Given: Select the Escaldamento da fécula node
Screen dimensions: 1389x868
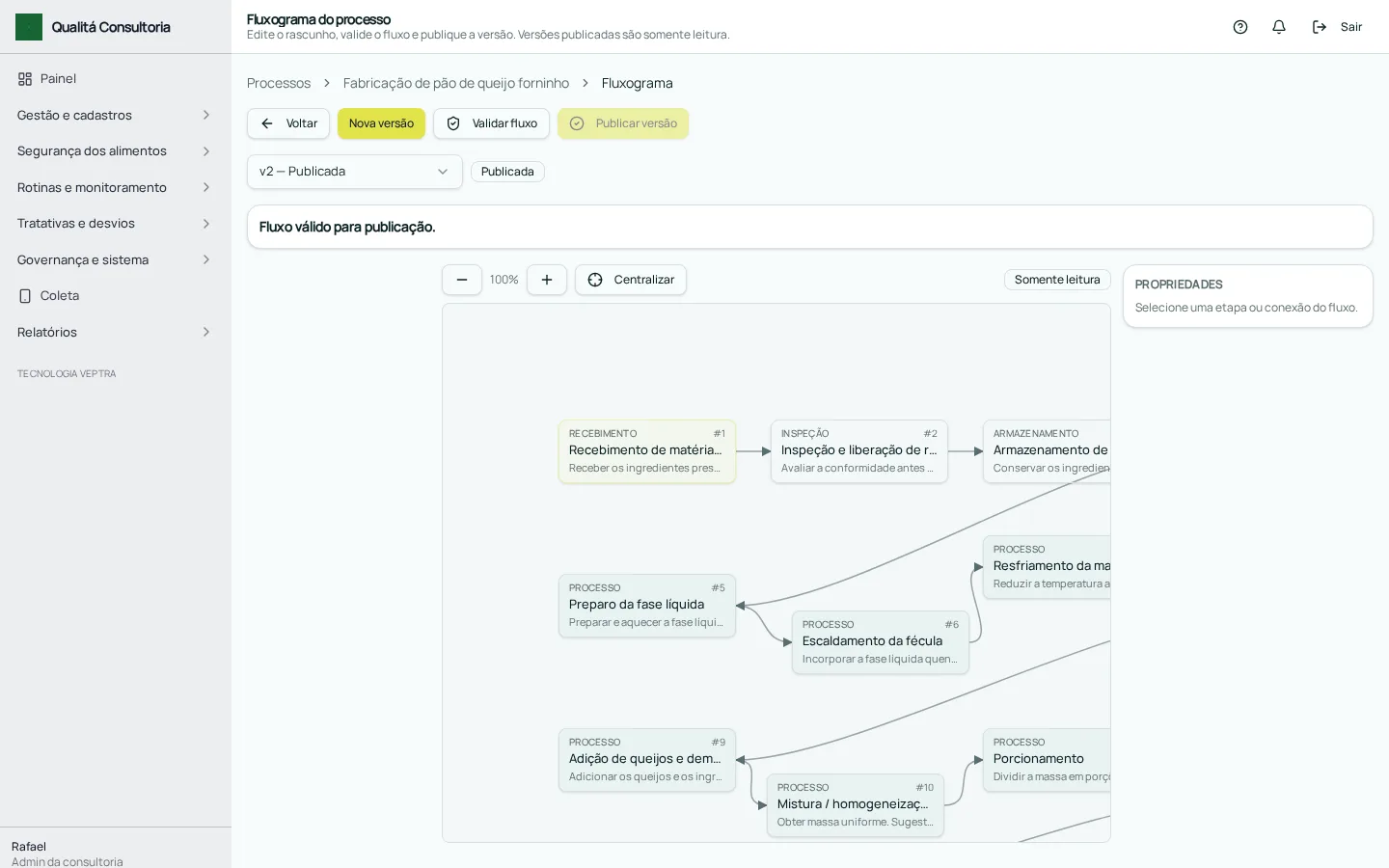Looking at the screenshot, I should click(881, 642).
